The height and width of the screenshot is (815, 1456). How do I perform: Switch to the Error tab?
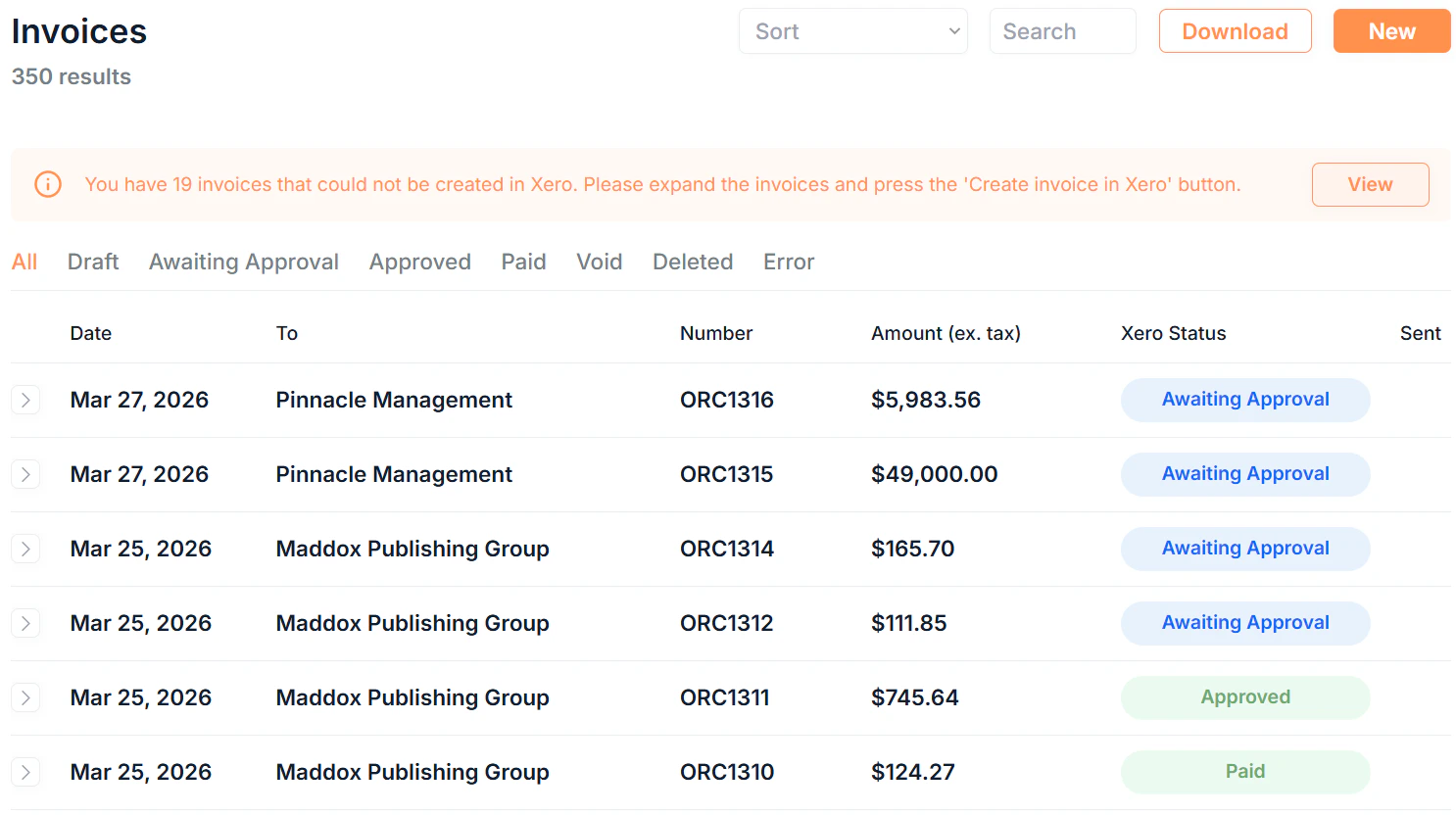pos(788,262)
